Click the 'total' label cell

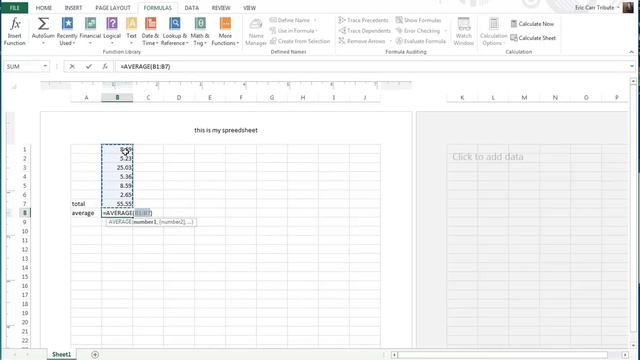click(x=86, y=204)
